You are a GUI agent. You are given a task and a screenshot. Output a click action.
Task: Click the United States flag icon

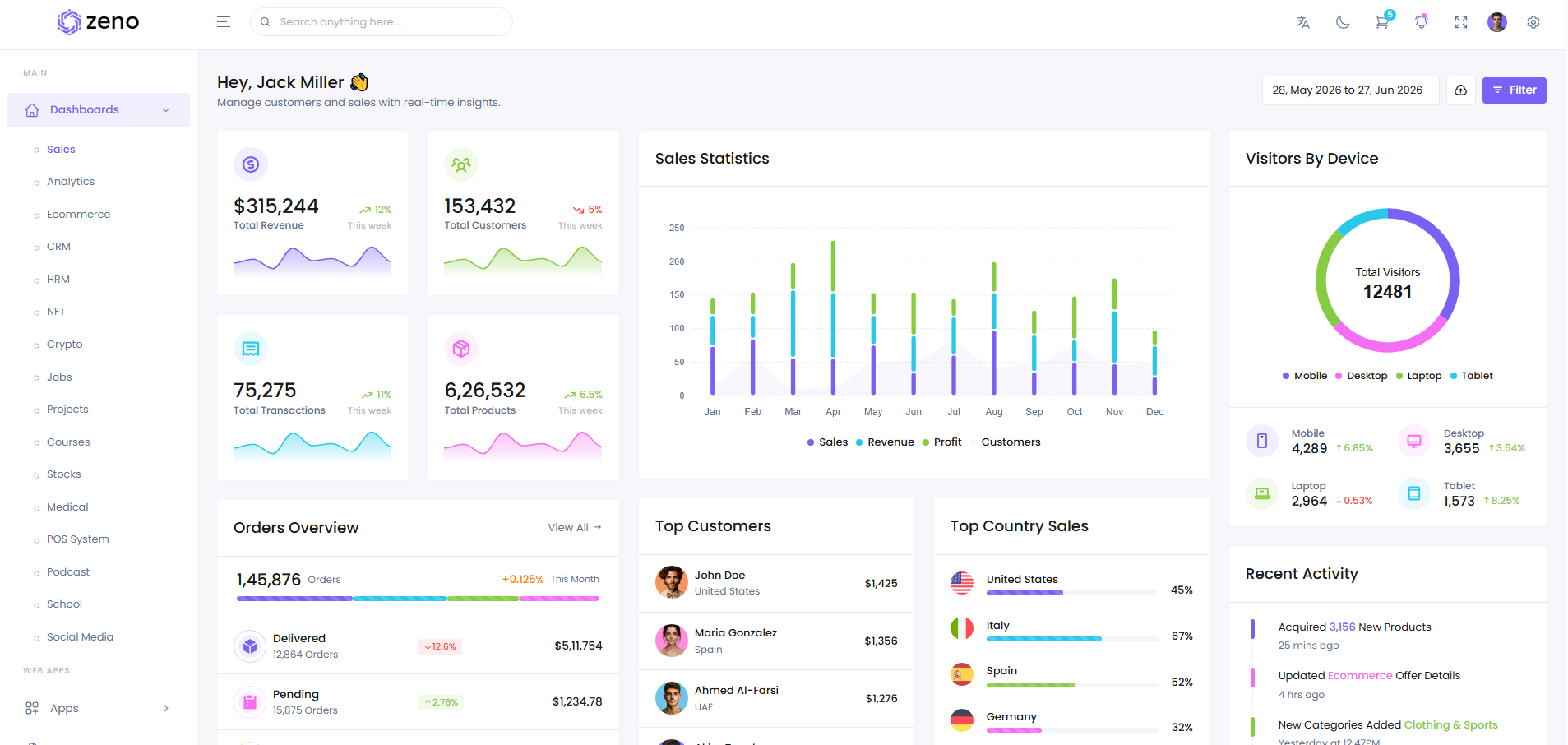point(962,583)
